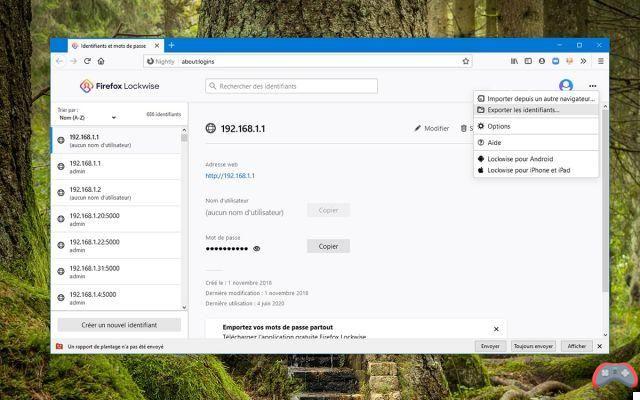Reload the about:logins page
Screen dimensions: 640x400
click(87, 61)
